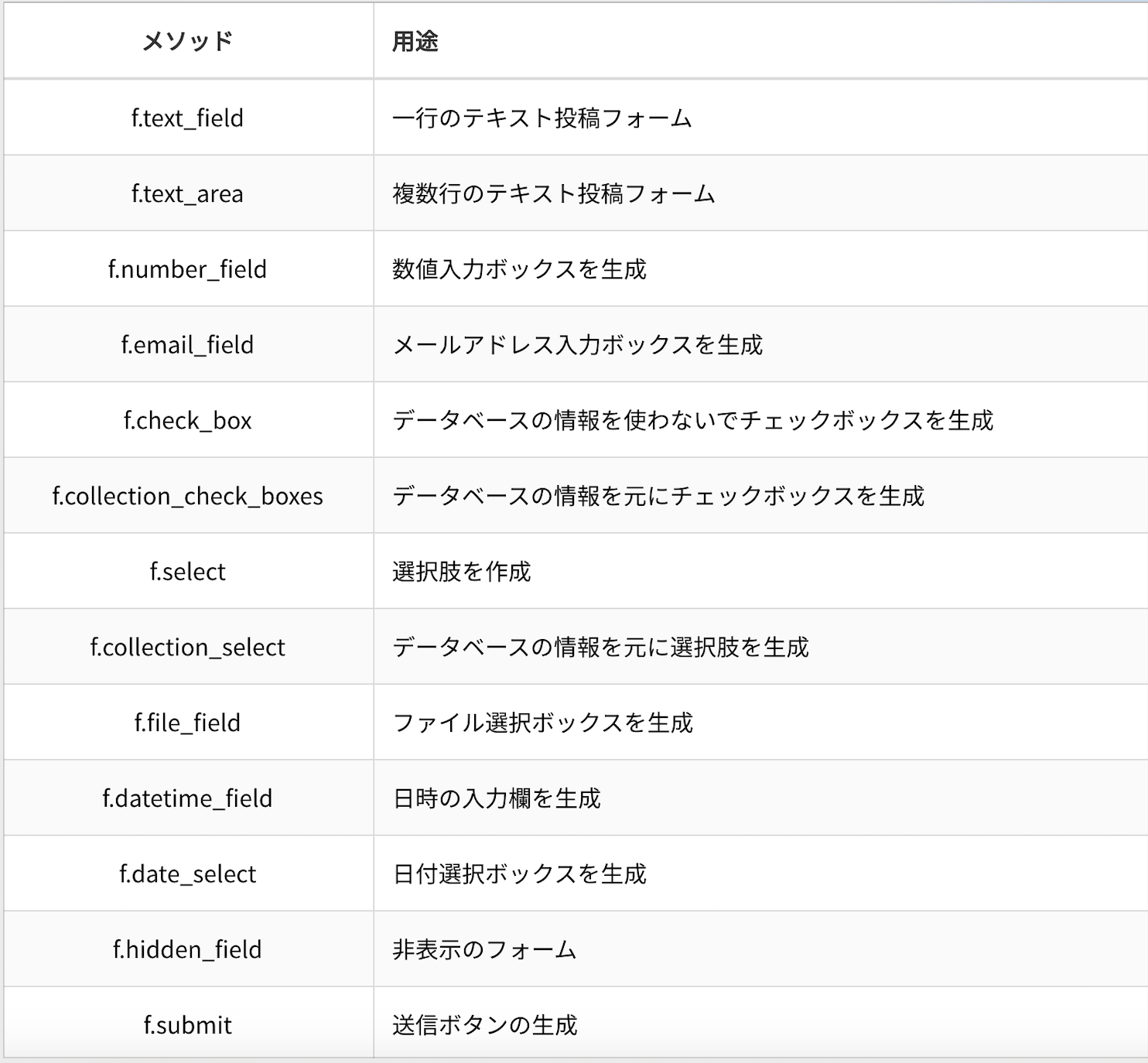The width and height of the screenshot is (1148, 1063).
Task: Select the f.check_box method name
Action: (188, 420)
